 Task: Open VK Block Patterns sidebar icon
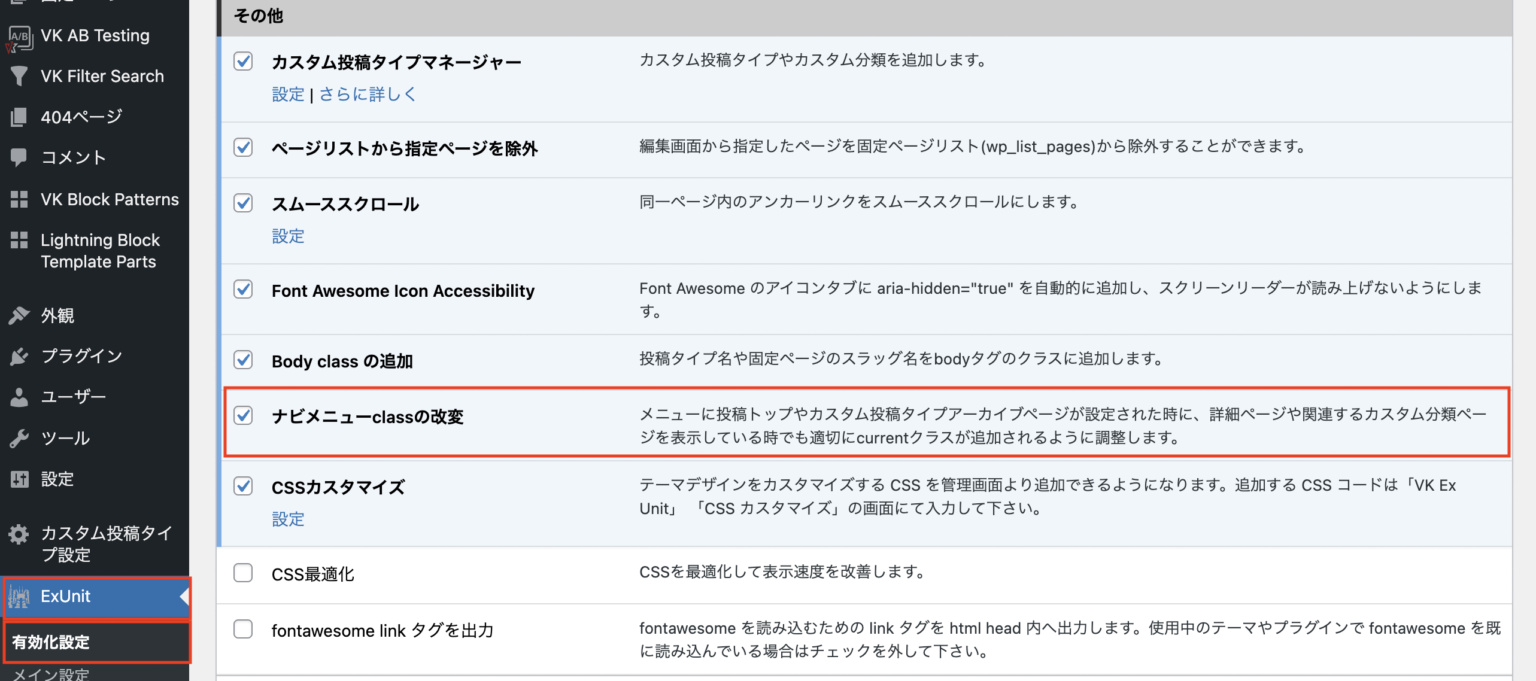[20, 199]
